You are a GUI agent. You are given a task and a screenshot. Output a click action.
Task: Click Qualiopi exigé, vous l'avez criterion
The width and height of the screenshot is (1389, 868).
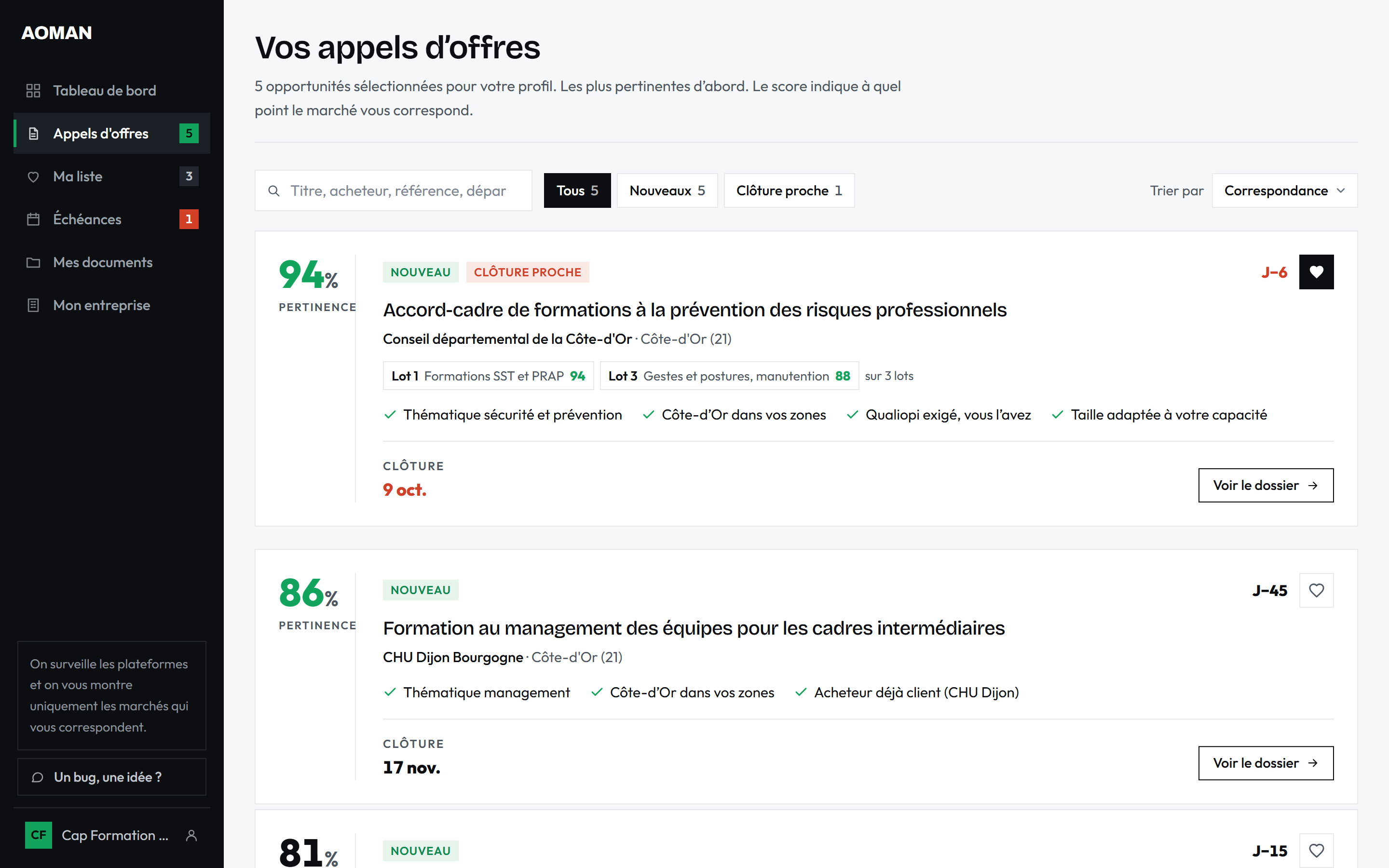click(939, 415)
